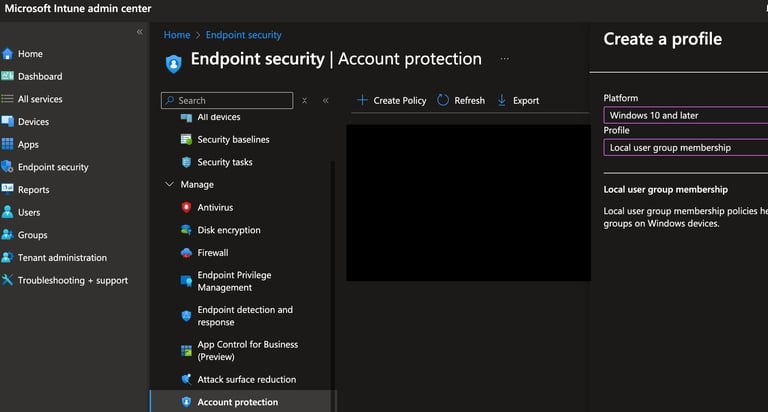Click the Endpoint security shield icon in sidebar
The width and height of the screenshot is (768, 412).
pyautogui.click(x=7, y=167)
